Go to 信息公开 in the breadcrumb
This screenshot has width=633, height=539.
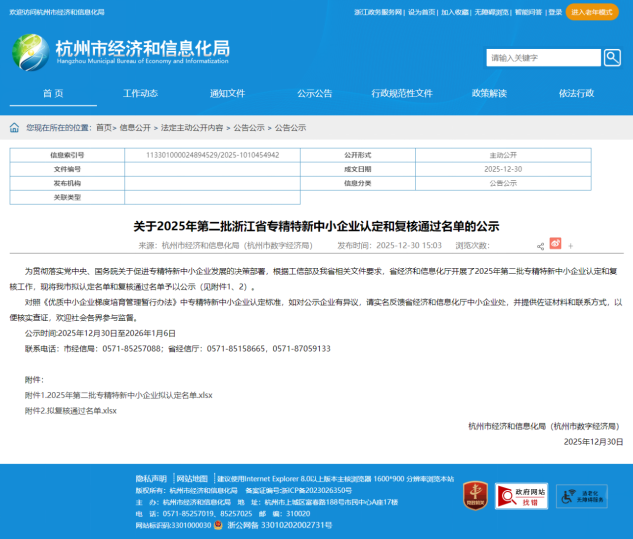[x=135, y=128]
